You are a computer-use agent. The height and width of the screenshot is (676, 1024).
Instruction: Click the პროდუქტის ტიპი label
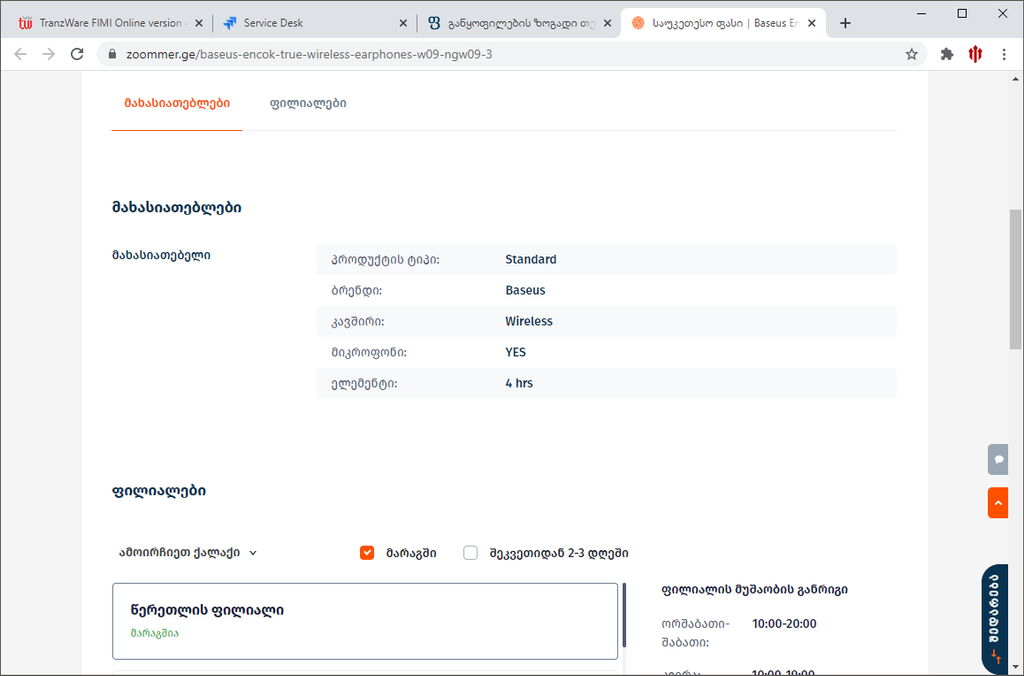tap(385, 260)
